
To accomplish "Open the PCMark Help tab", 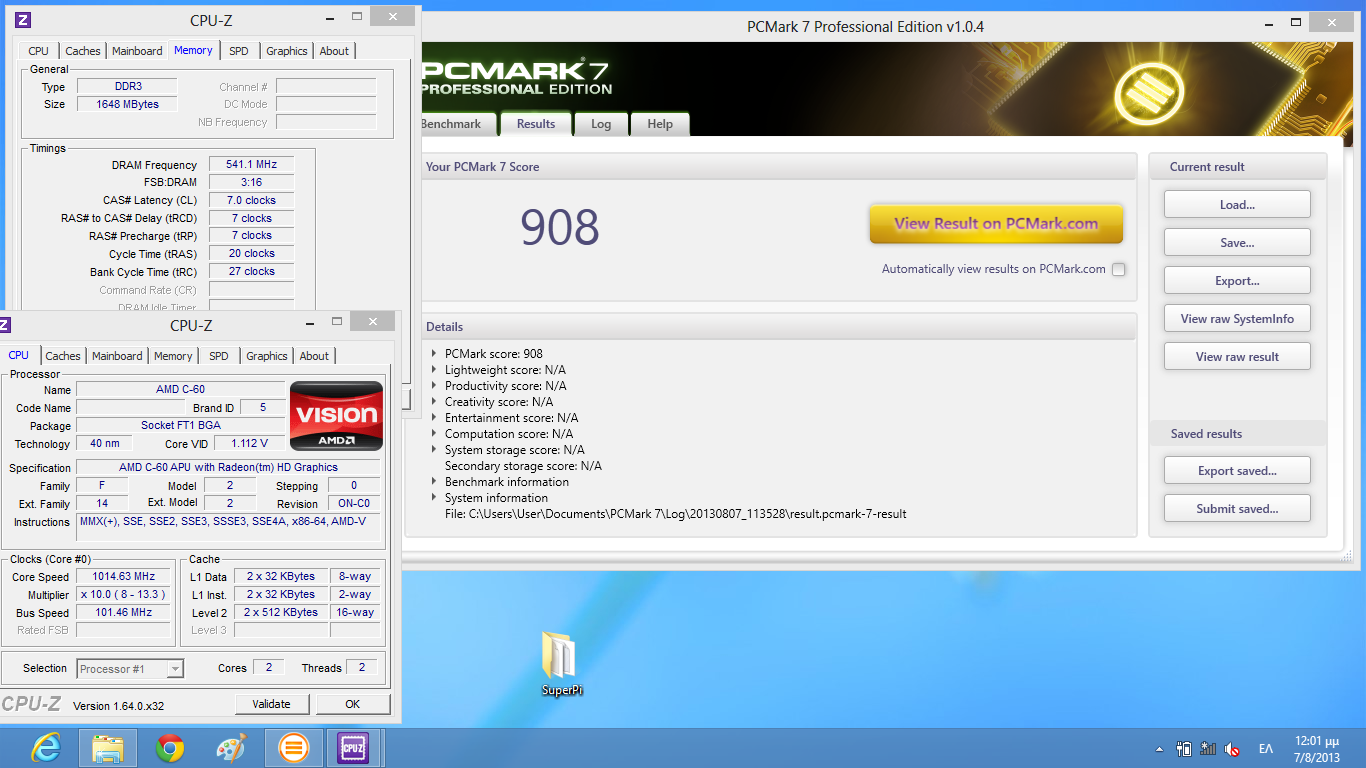I will 660,124.
